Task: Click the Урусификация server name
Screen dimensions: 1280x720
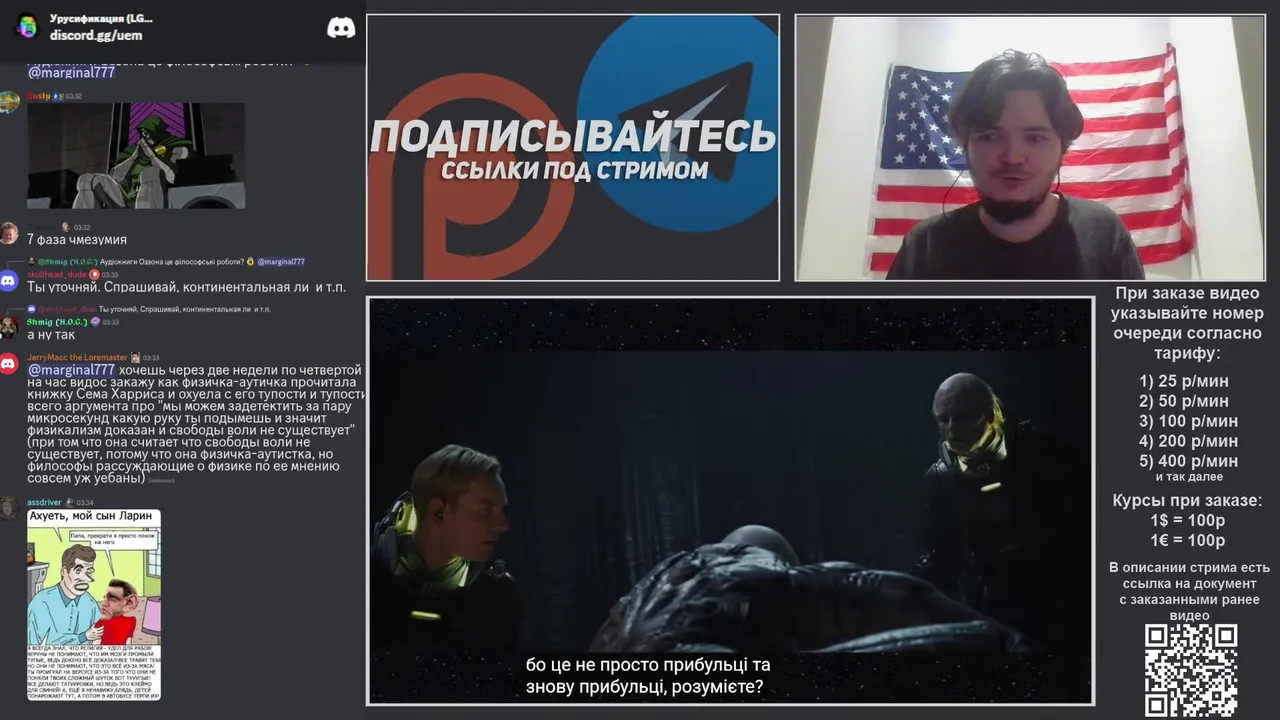Action: coord(101,18)
